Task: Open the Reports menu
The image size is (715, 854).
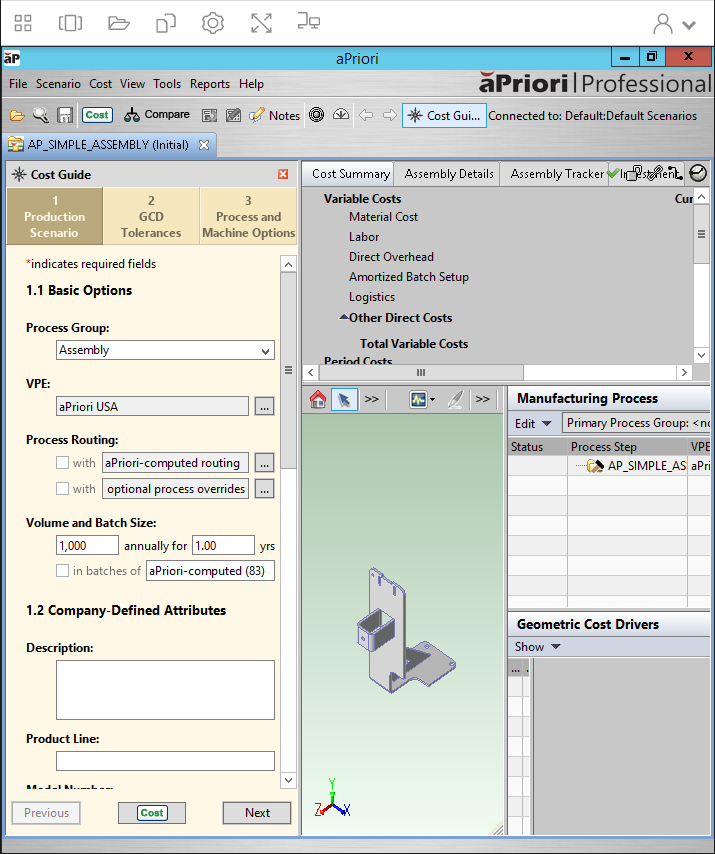Action: point(210,84)
